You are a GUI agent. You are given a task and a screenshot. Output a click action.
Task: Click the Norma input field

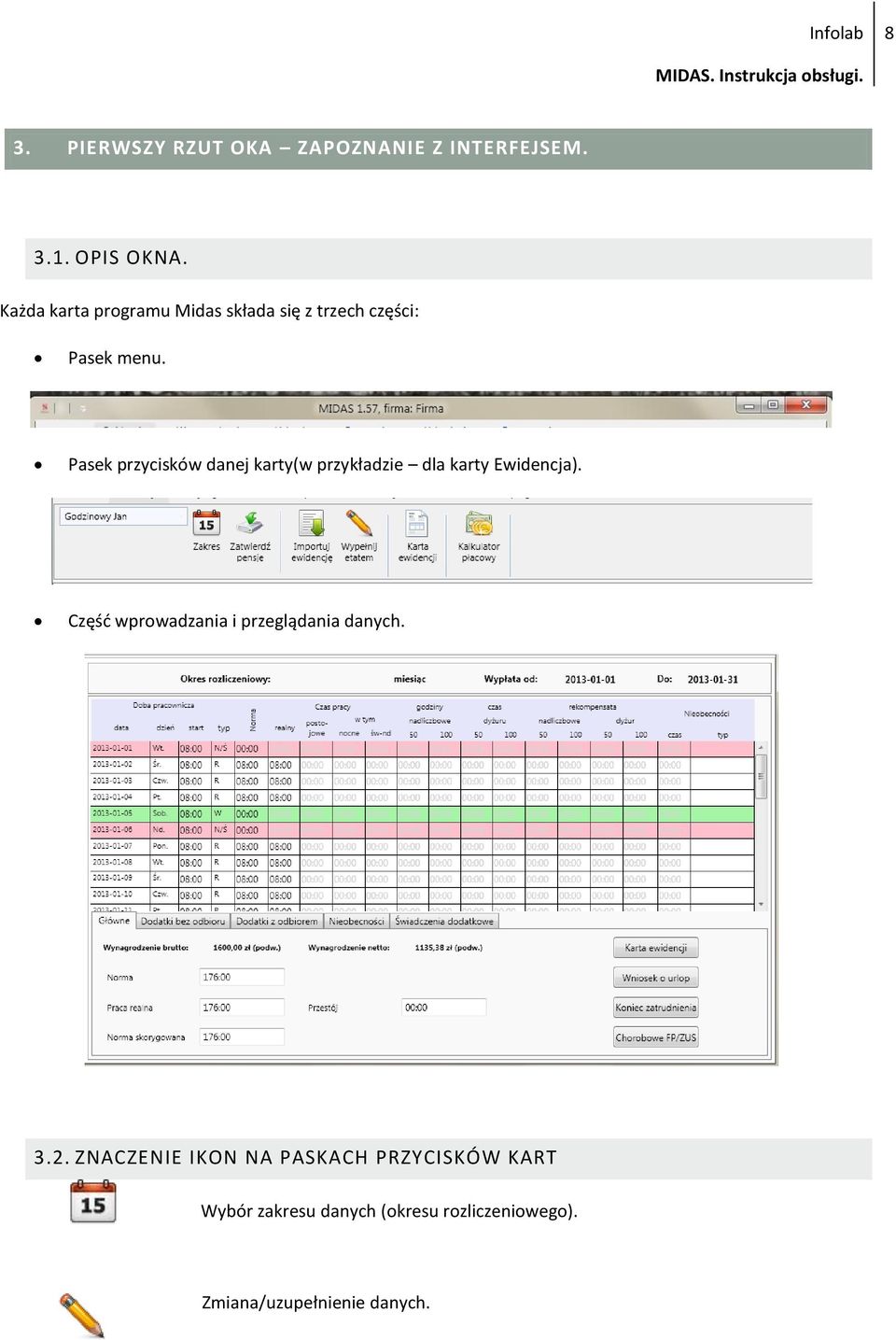point(242,977)
